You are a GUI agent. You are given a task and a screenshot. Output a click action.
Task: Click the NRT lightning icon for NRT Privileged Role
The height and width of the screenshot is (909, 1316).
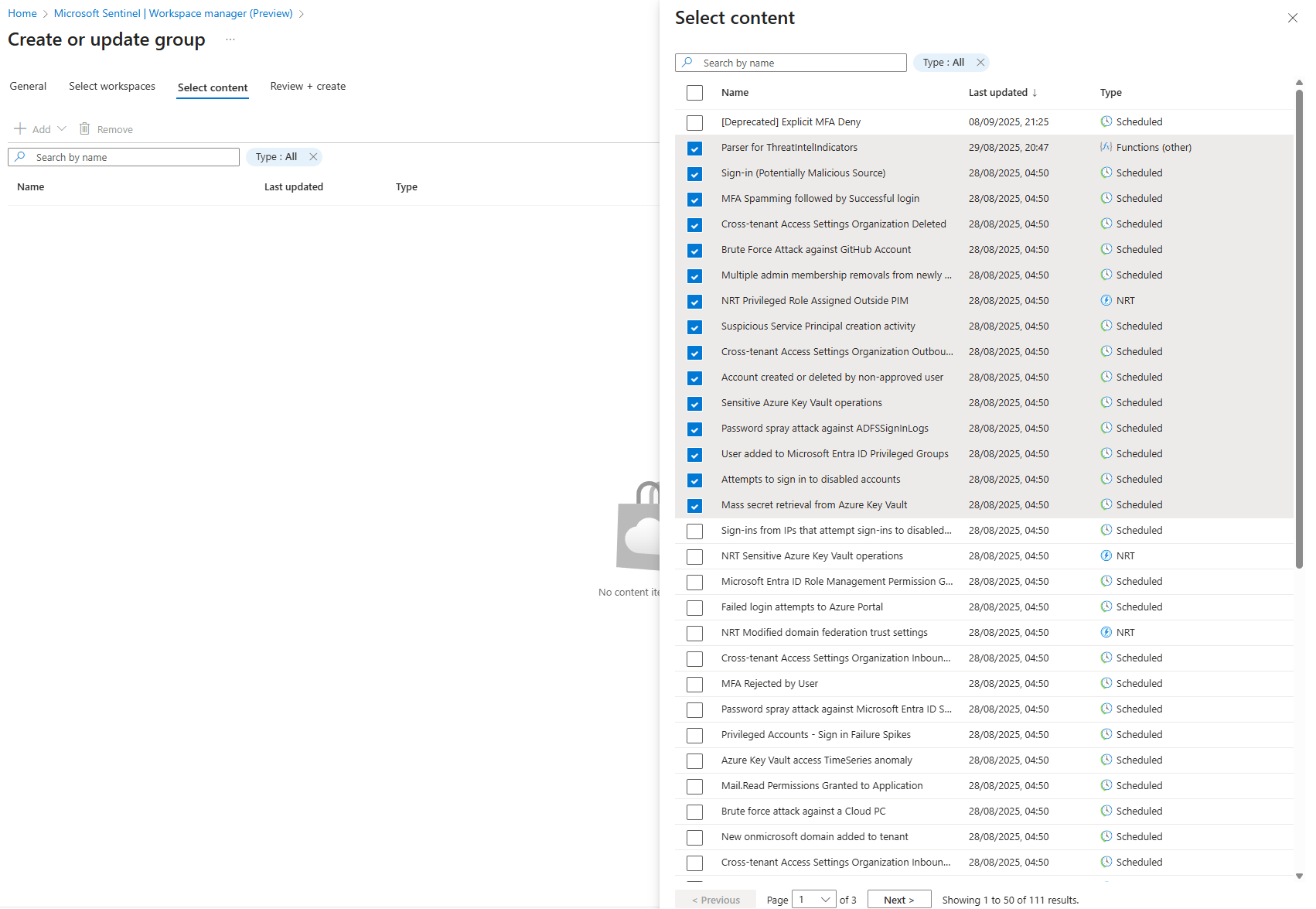(1106, 300)
